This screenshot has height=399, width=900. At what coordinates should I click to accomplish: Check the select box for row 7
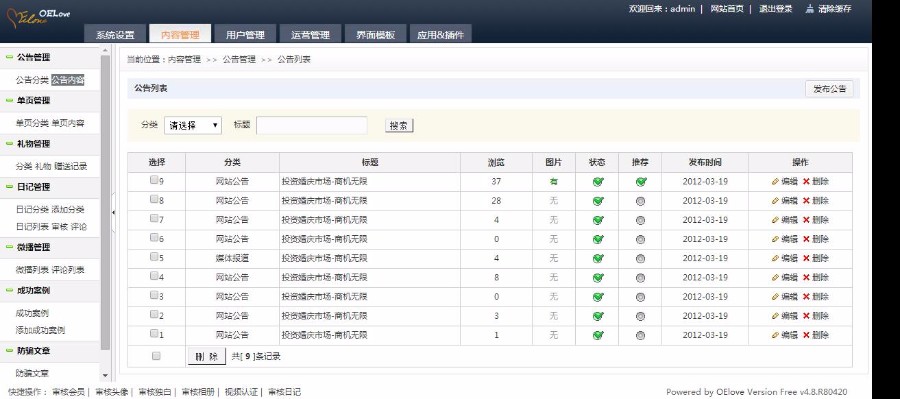[154, 218]
